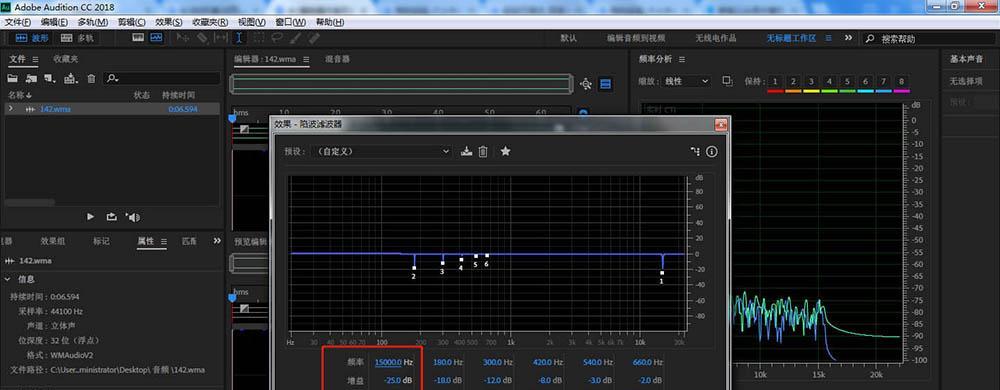The width and height of the screenshot is (1000, 390).
Task: Collapse the 信息 section in Properties
Action: click(7, 279)
